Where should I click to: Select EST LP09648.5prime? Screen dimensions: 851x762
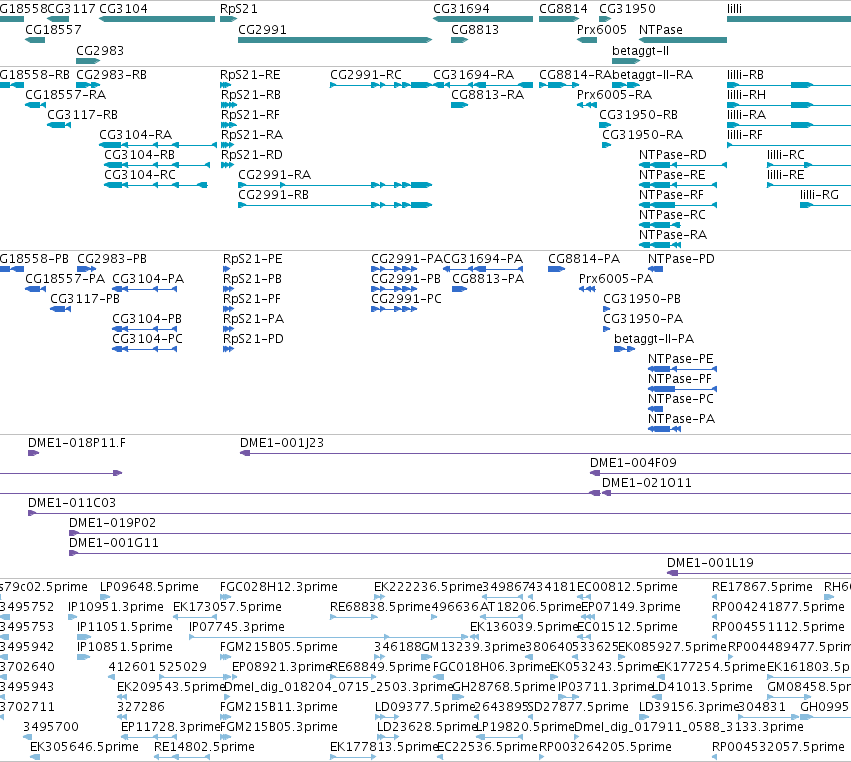pos(149,587)
